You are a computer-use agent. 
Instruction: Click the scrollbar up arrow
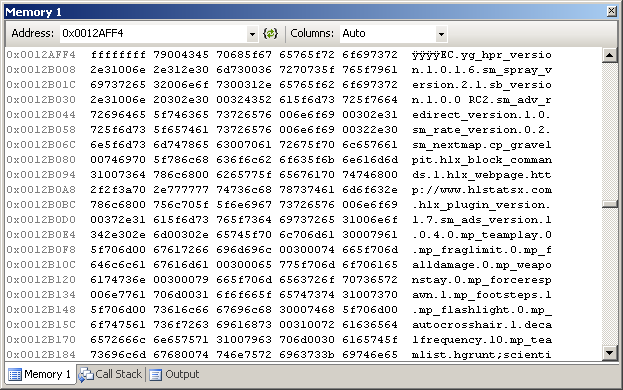[x=609, y=55]
